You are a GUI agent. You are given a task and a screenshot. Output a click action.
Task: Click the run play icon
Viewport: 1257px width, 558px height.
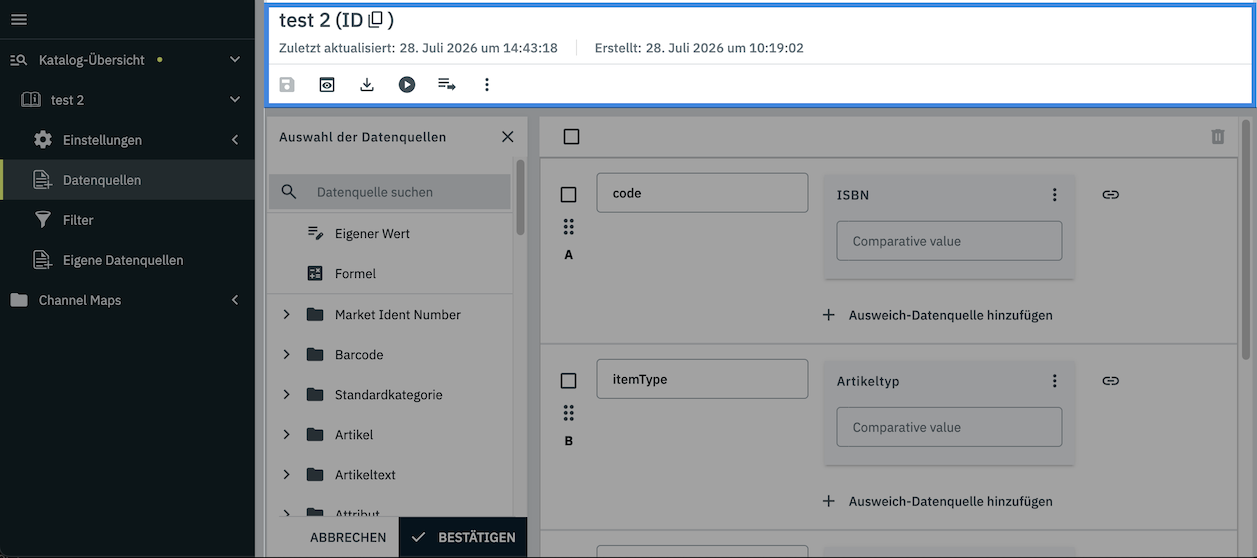point(407,85)
